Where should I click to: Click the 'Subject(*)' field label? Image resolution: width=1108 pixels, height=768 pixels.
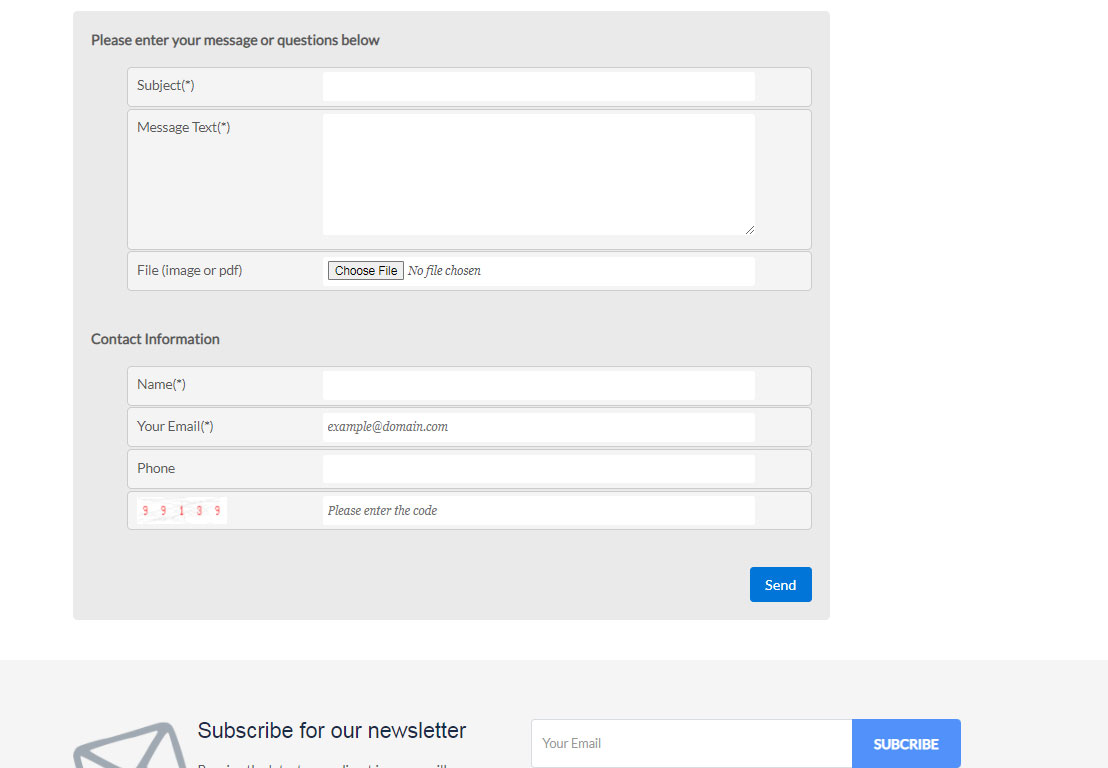point(165,85)
